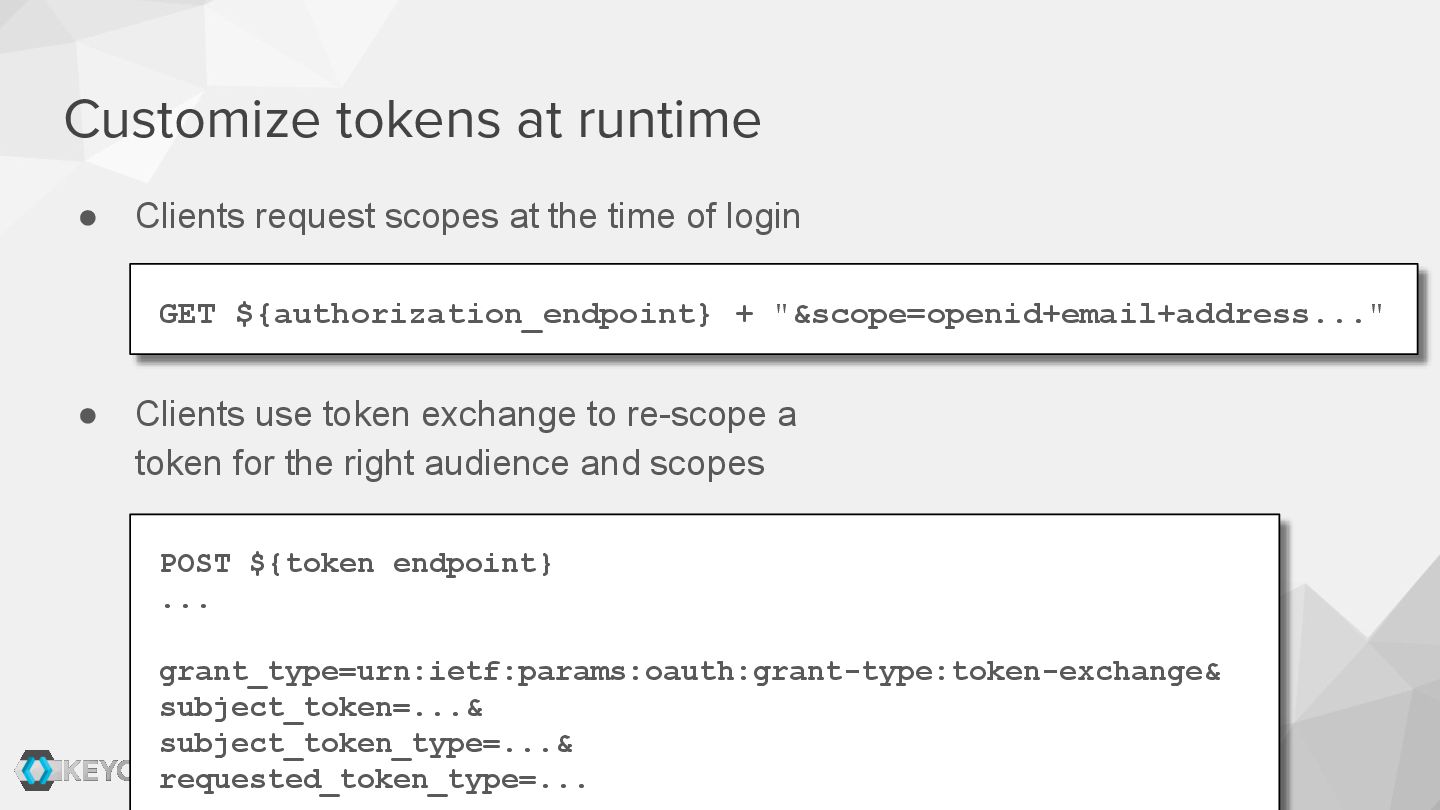Click 'Clients request scopes at the time of login'
The width and height of the screenshot is (1440, 810).
tap(468, 216)
